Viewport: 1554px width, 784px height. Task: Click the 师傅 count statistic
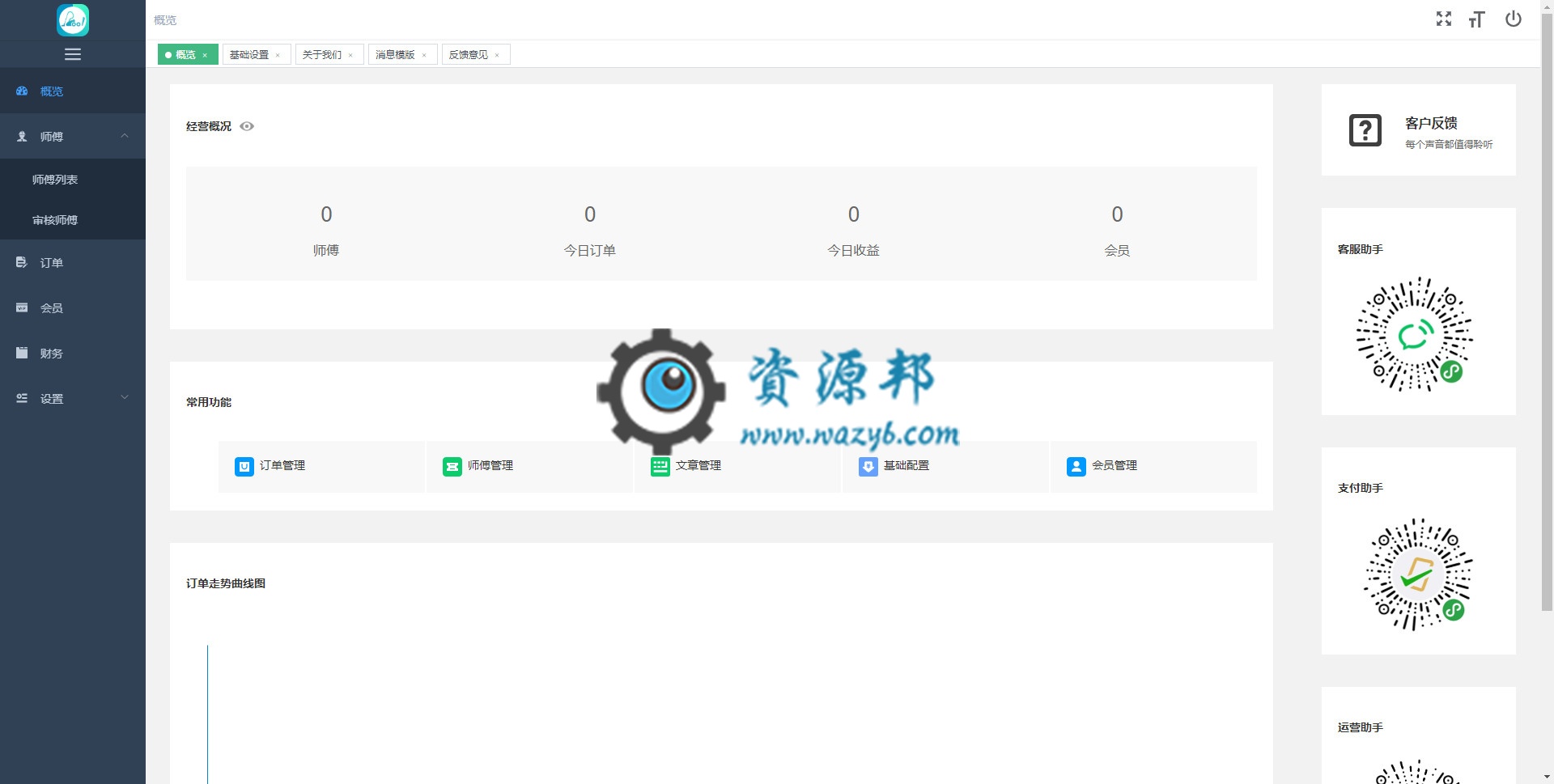(326, 231)
